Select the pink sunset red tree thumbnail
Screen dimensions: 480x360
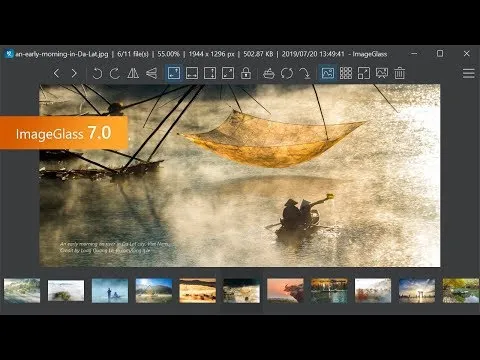click(285, 291)
